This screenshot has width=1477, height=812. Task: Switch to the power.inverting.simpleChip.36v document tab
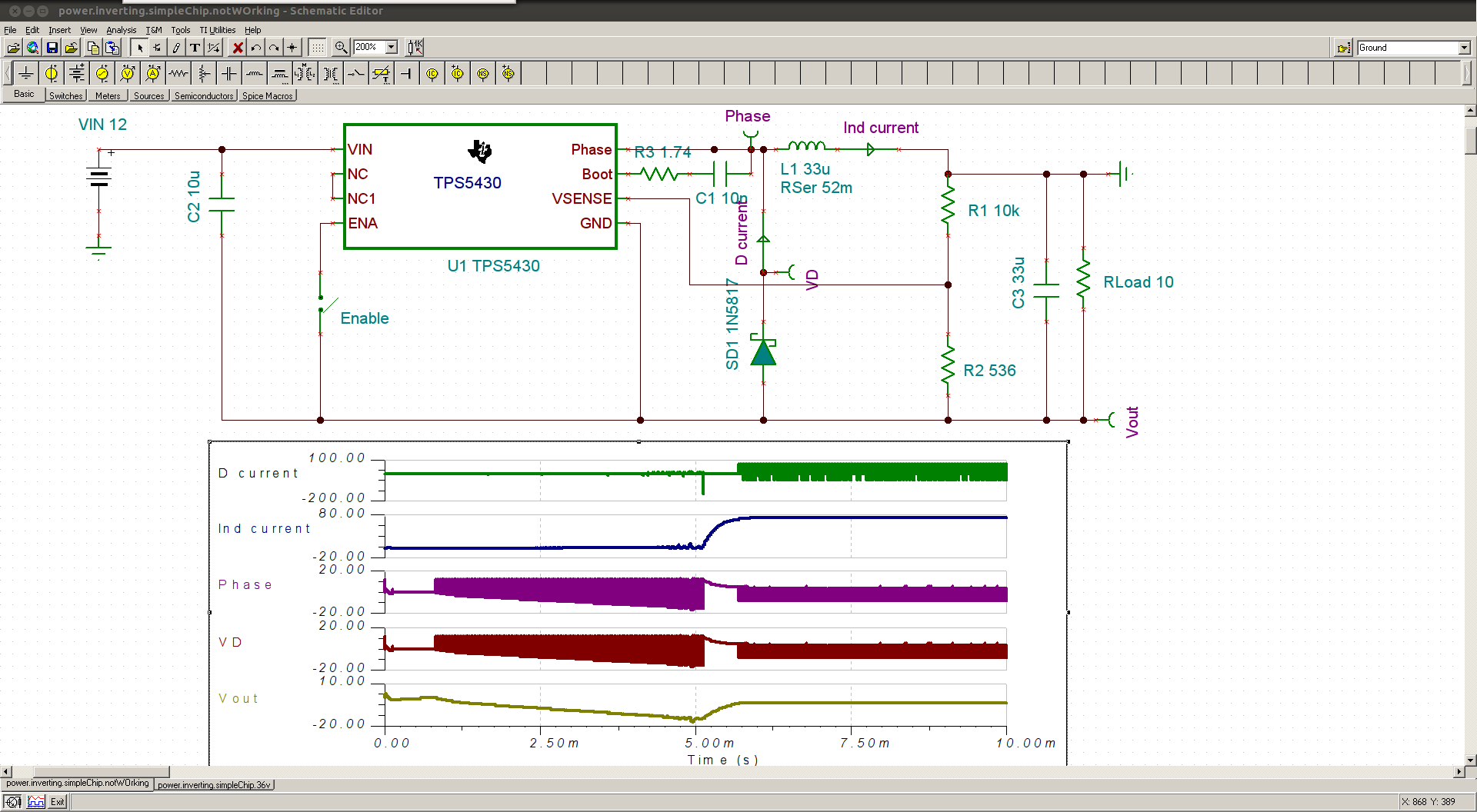pyautogui.click(x=215, y=785)
